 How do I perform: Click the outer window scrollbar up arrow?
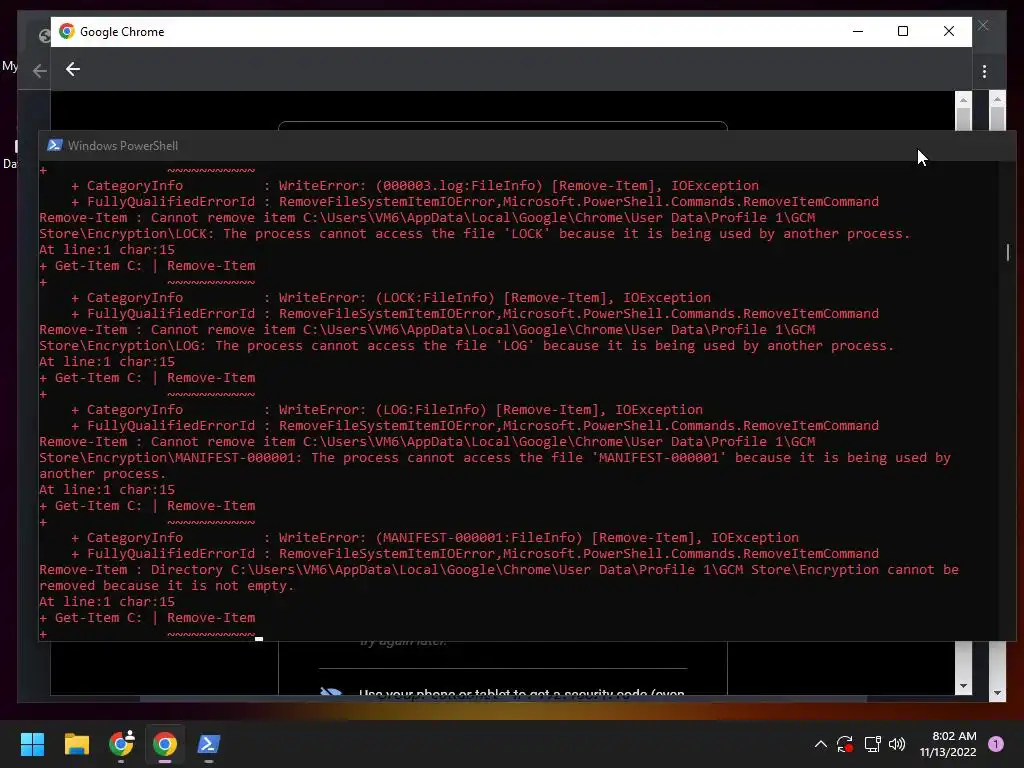click(997, 99)
